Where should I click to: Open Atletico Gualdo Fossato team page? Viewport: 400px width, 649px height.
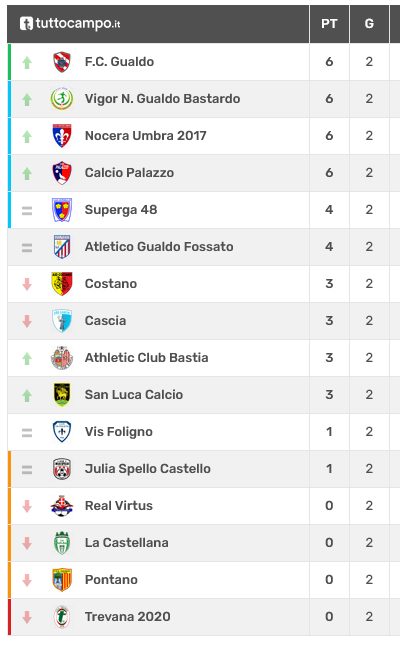[159, 247]
